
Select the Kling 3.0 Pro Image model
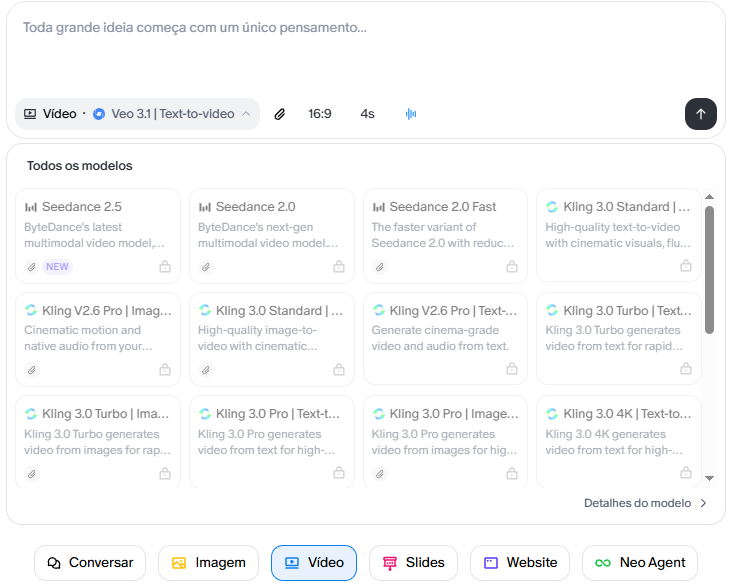446,442
